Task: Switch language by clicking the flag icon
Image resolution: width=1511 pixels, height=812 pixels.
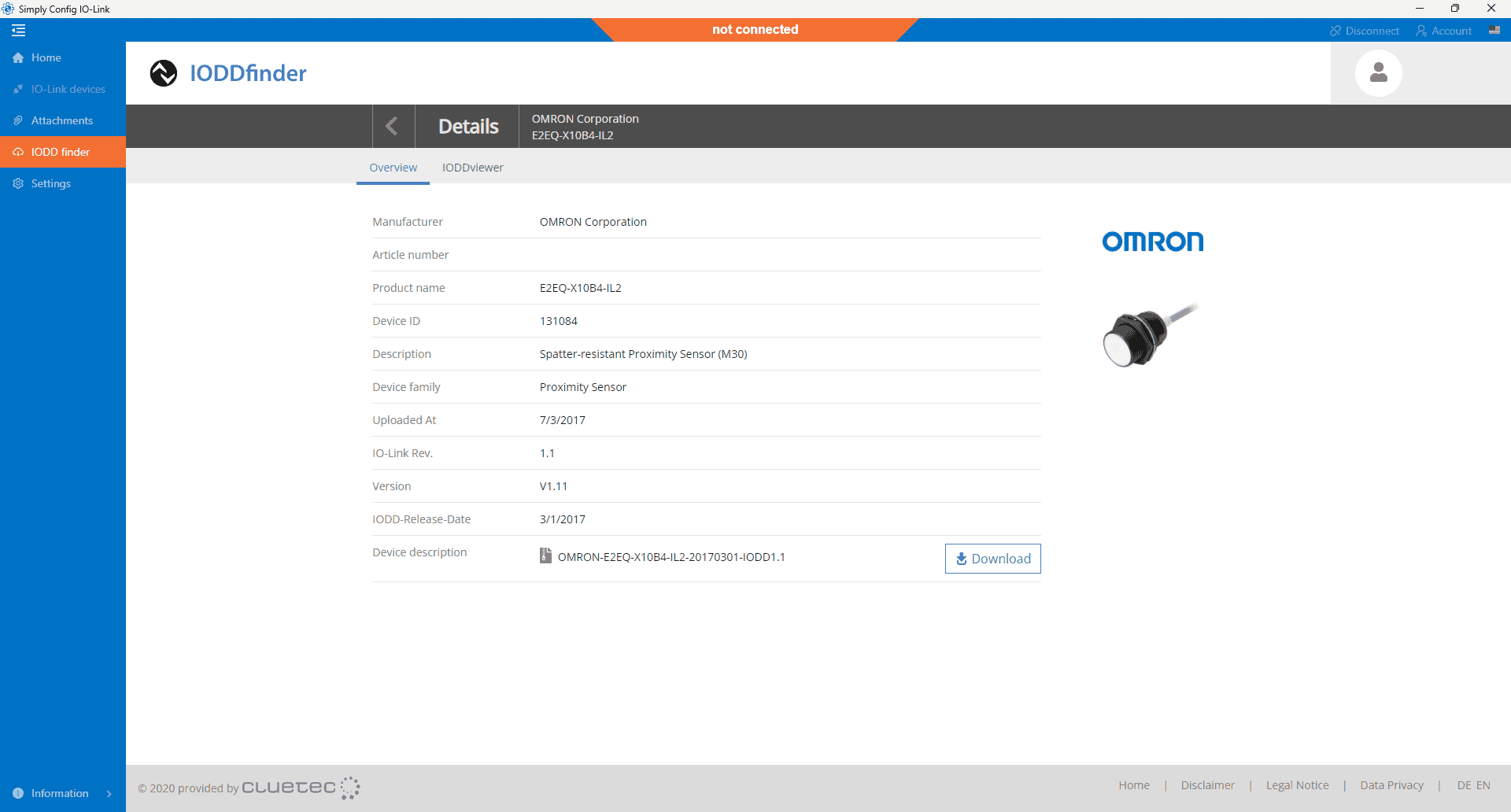Action: pyautogui.click(x=1494, y=30)
